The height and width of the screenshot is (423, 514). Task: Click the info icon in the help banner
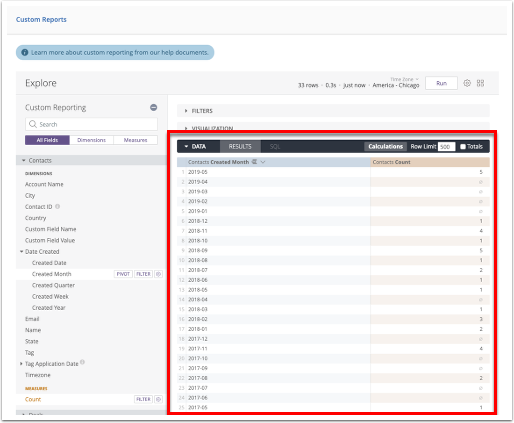(x=25, y=52)
